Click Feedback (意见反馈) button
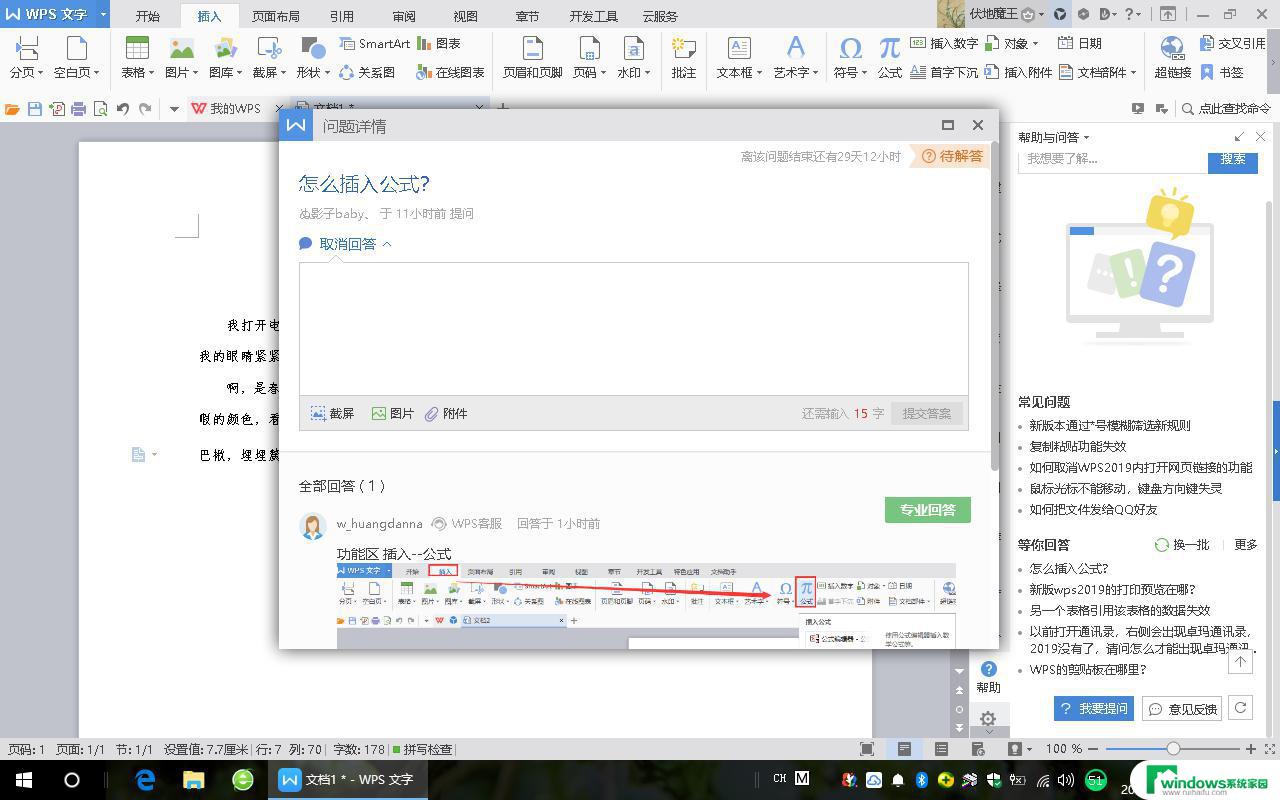This screenshot has height=800, width=1280. point(1182,708)
